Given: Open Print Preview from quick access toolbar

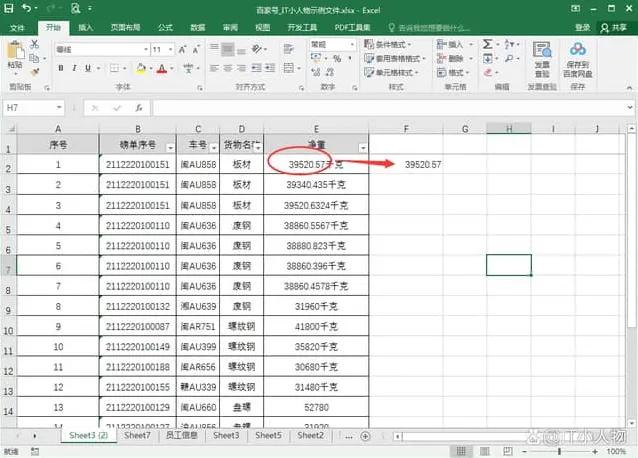Looking at the screenshot, I should coord(76,8).
